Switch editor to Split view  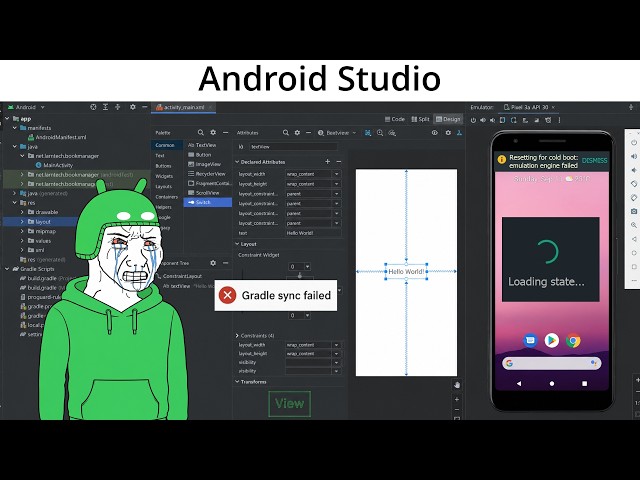[420, 119]
